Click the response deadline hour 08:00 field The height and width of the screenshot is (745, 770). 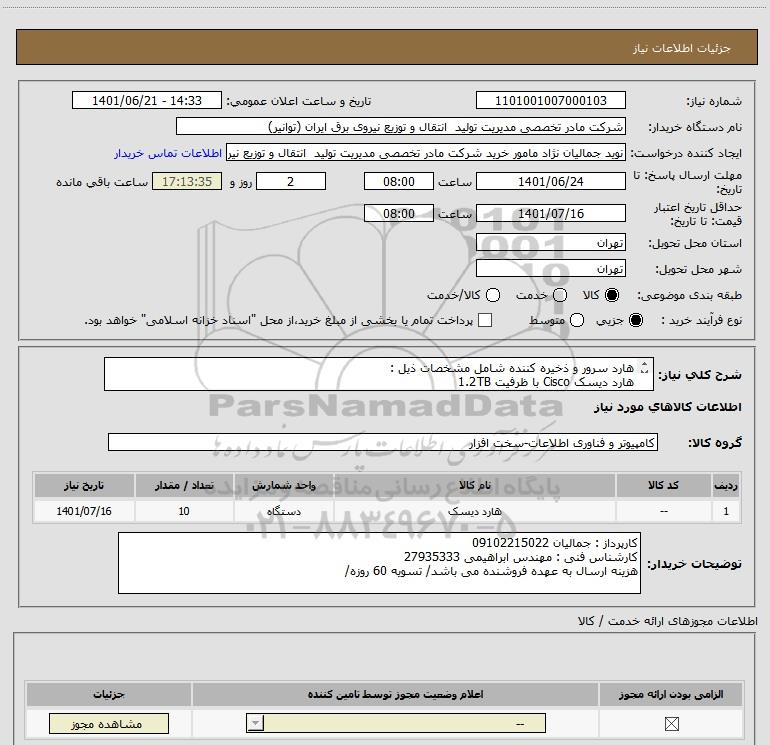[399, 181]
